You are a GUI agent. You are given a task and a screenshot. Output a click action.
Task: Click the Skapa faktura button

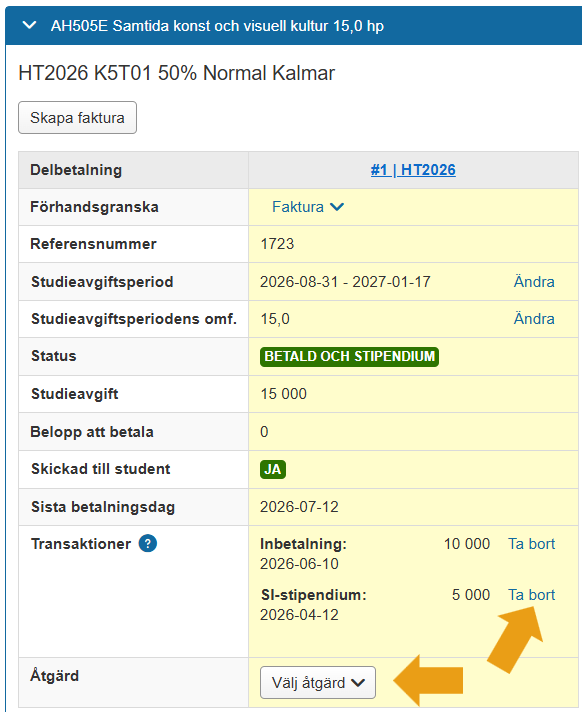coord(77,118)
